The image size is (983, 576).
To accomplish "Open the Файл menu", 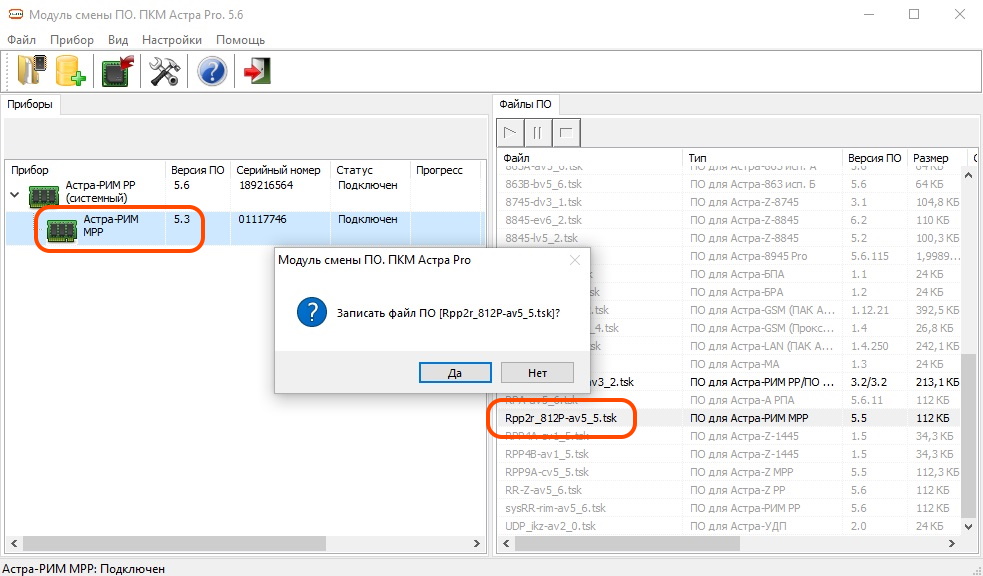I will pyautogui.click(x=21, y=40).
